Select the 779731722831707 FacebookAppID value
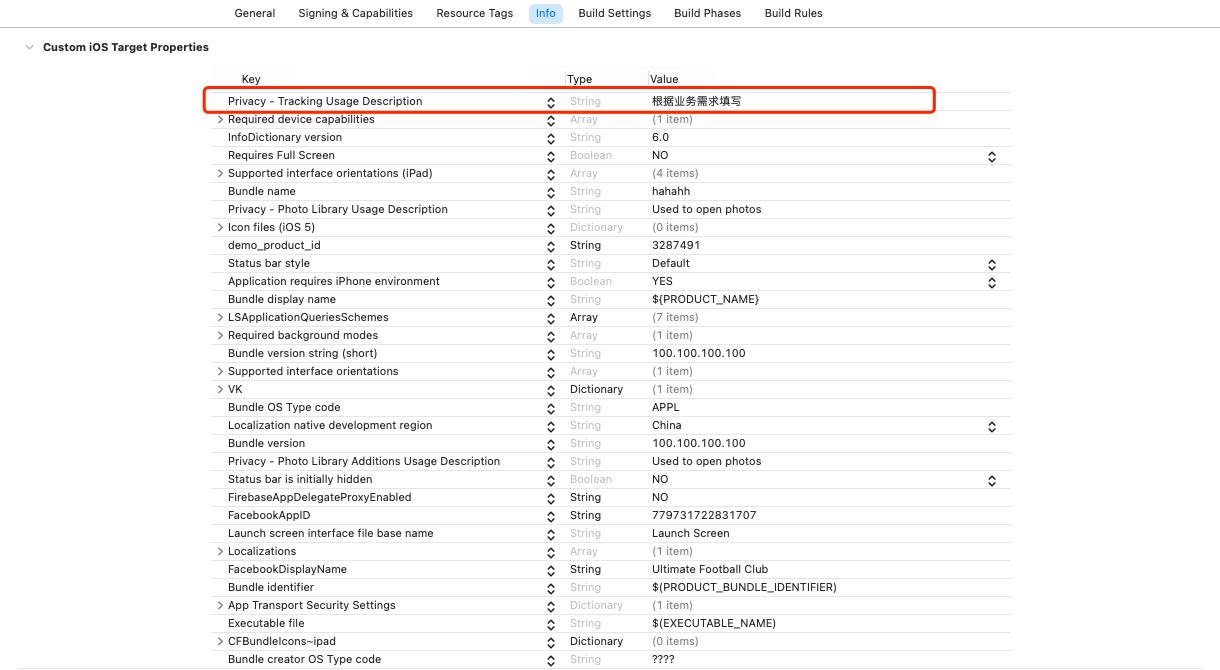The image size is (1220, 670). click(704, 515)
